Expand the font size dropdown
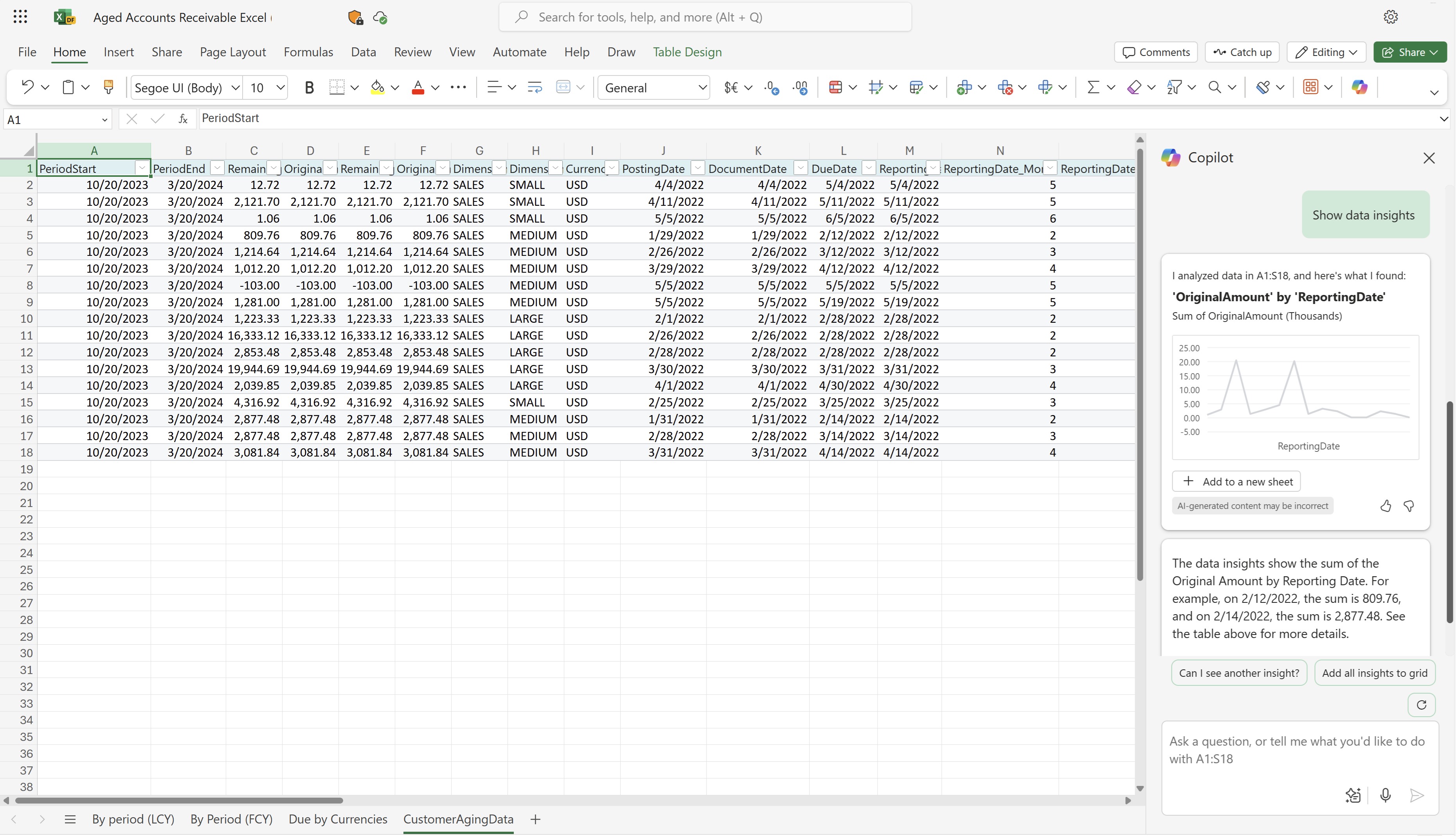Viewport: 1456px width, 836px height. tap(281, 88)
